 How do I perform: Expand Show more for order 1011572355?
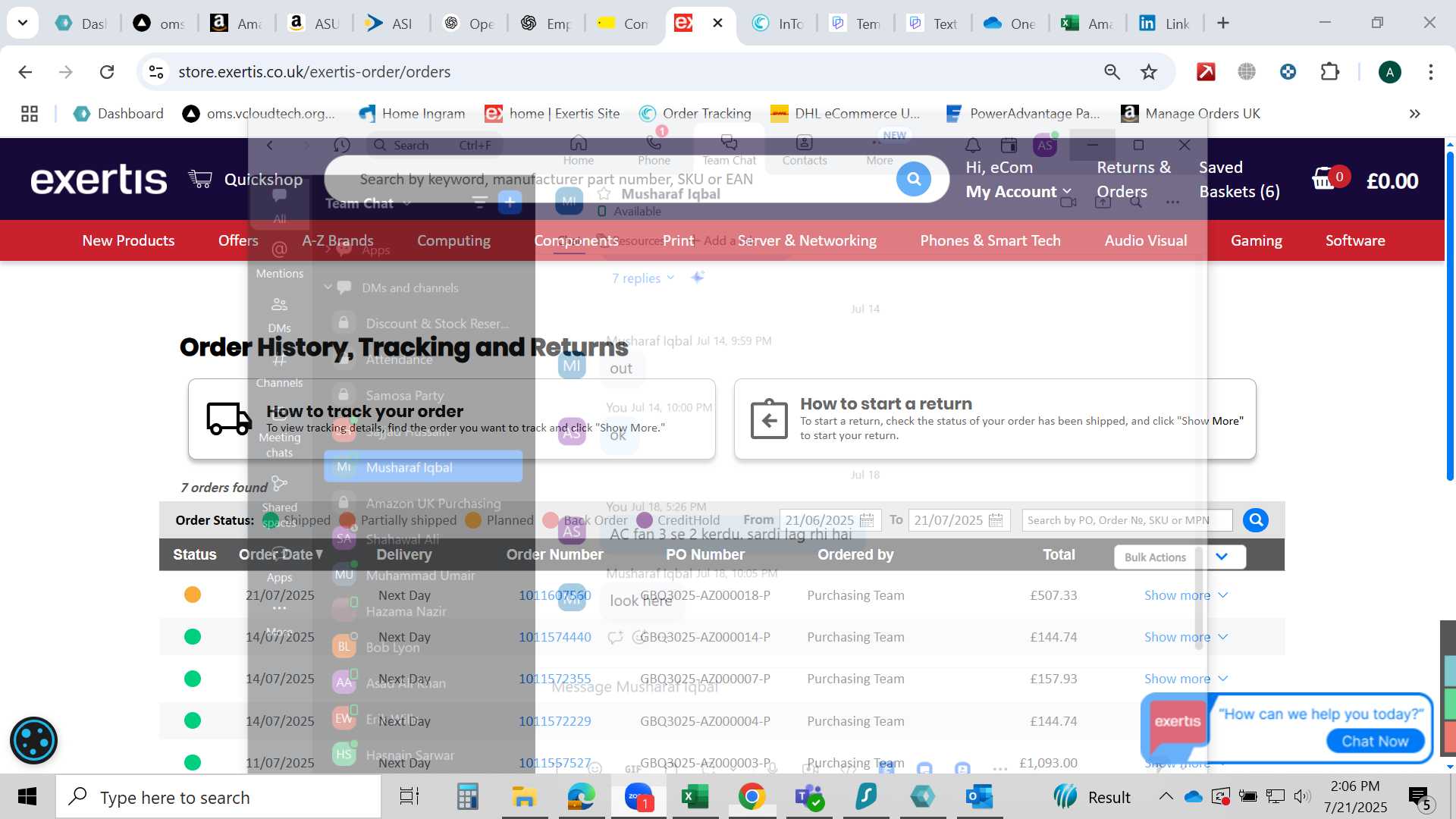coord(1186,679)
